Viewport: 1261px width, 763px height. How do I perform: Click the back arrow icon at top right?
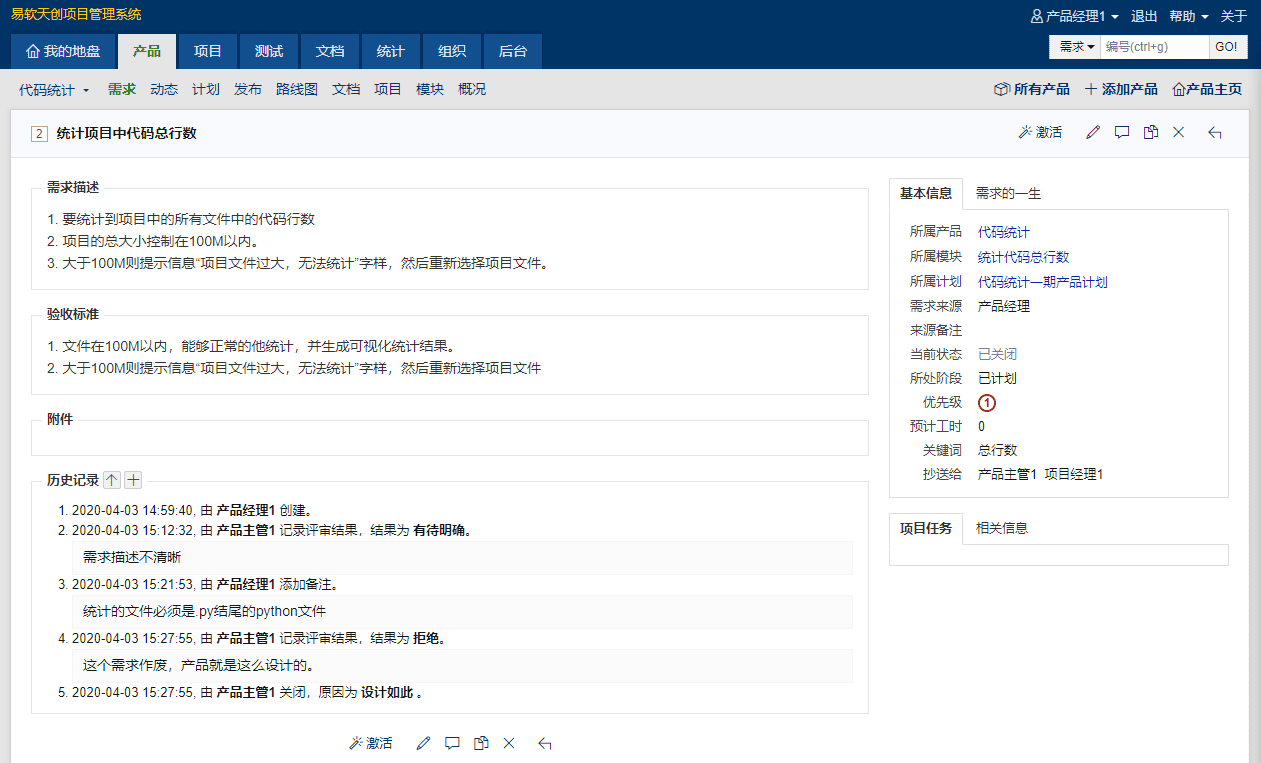tap(1215, 132)
